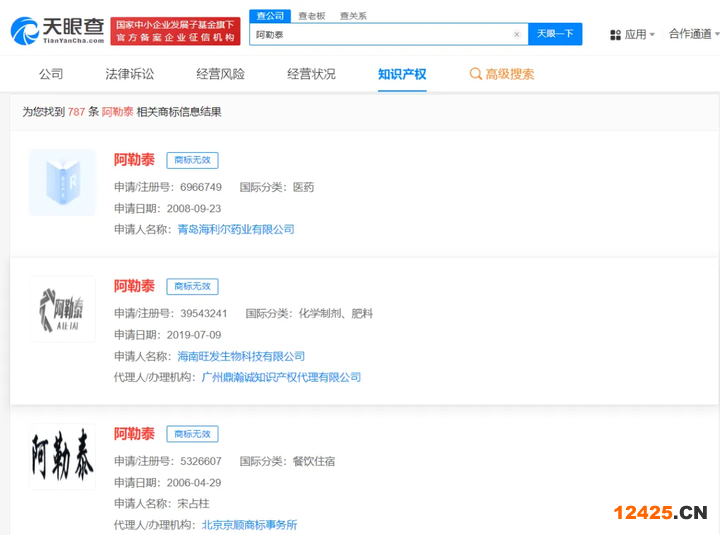720x535 pixels.
Task: Expand the 合作通道 dropdown
Action: coord(693,34)
